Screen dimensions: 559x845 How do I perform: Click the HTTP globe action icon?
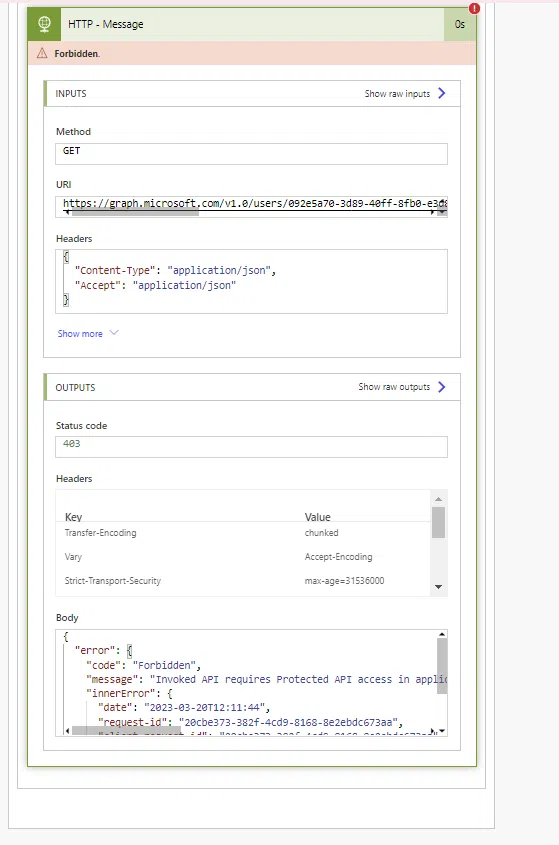point(44,24)
